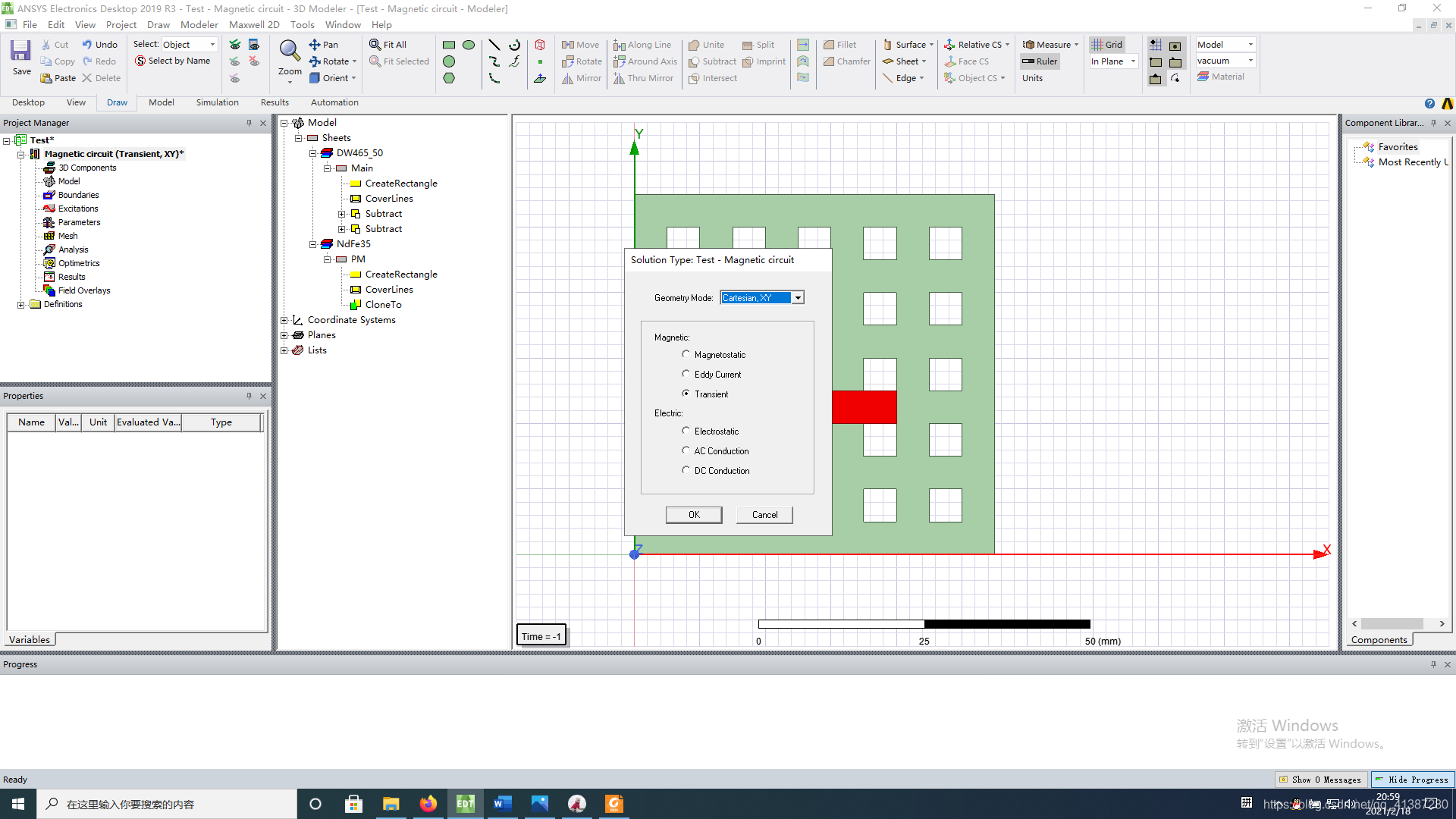Expand the Coordinate Systems tree node

click(284, 320)
